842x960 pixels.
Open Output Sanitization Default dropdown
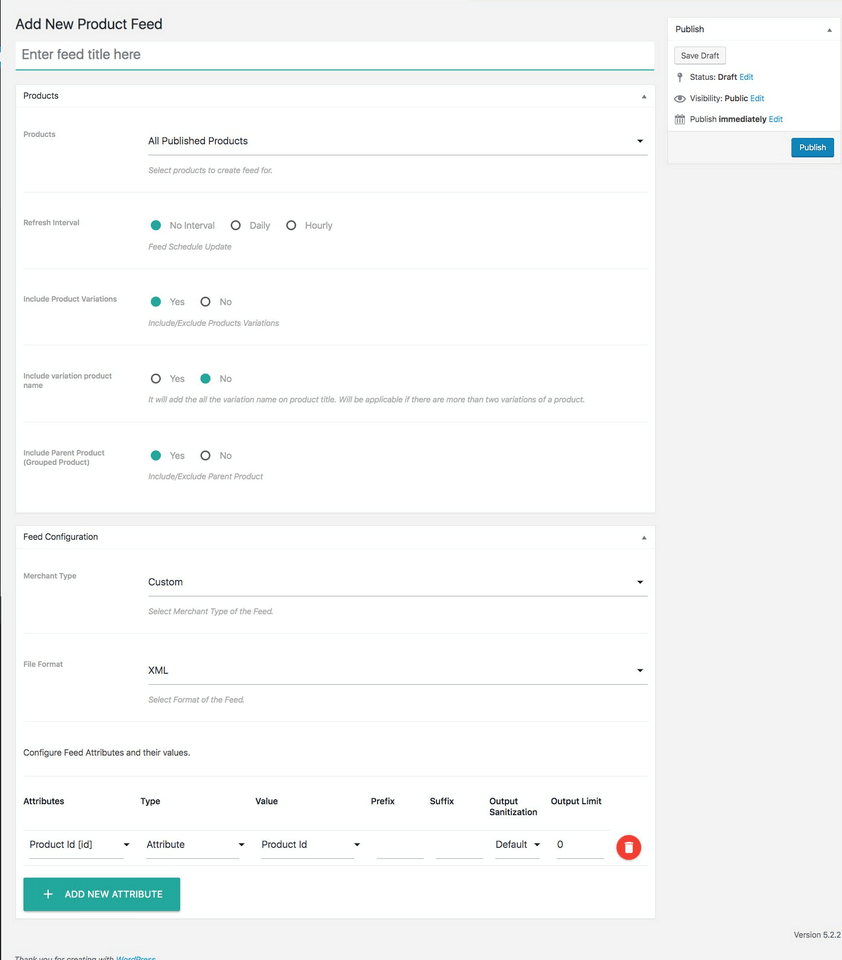[517, 845]
